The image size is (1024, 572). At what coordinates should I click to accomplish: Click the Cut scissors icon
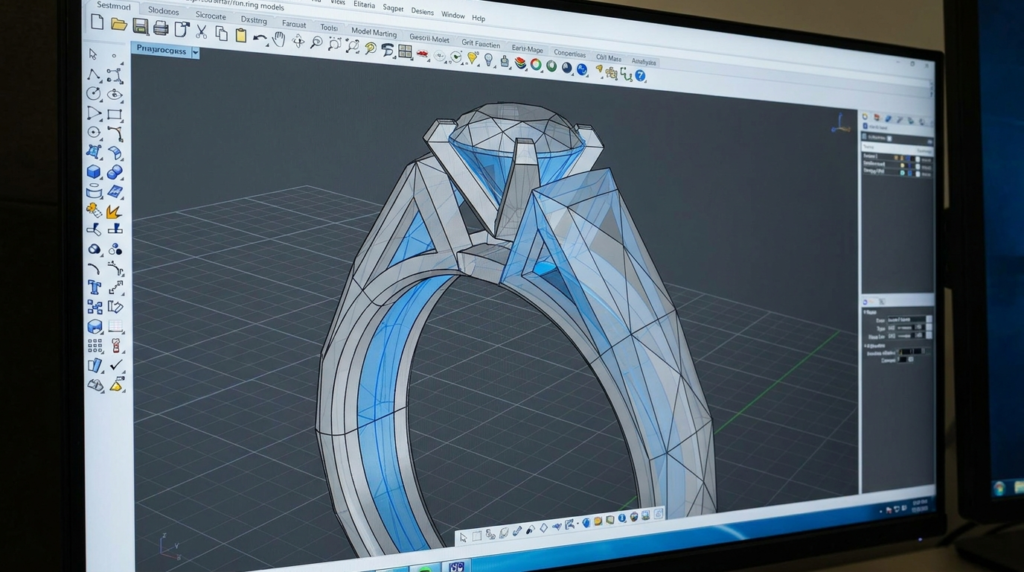point(202,31)
